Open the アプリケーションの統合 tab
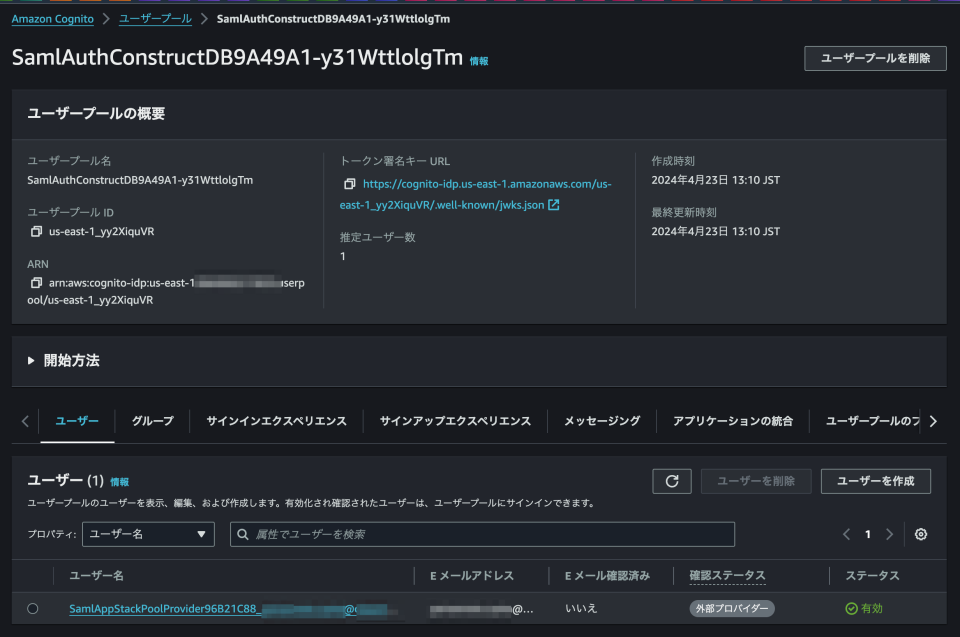Screen dimensions: 960x637 (x=733, y=421)
